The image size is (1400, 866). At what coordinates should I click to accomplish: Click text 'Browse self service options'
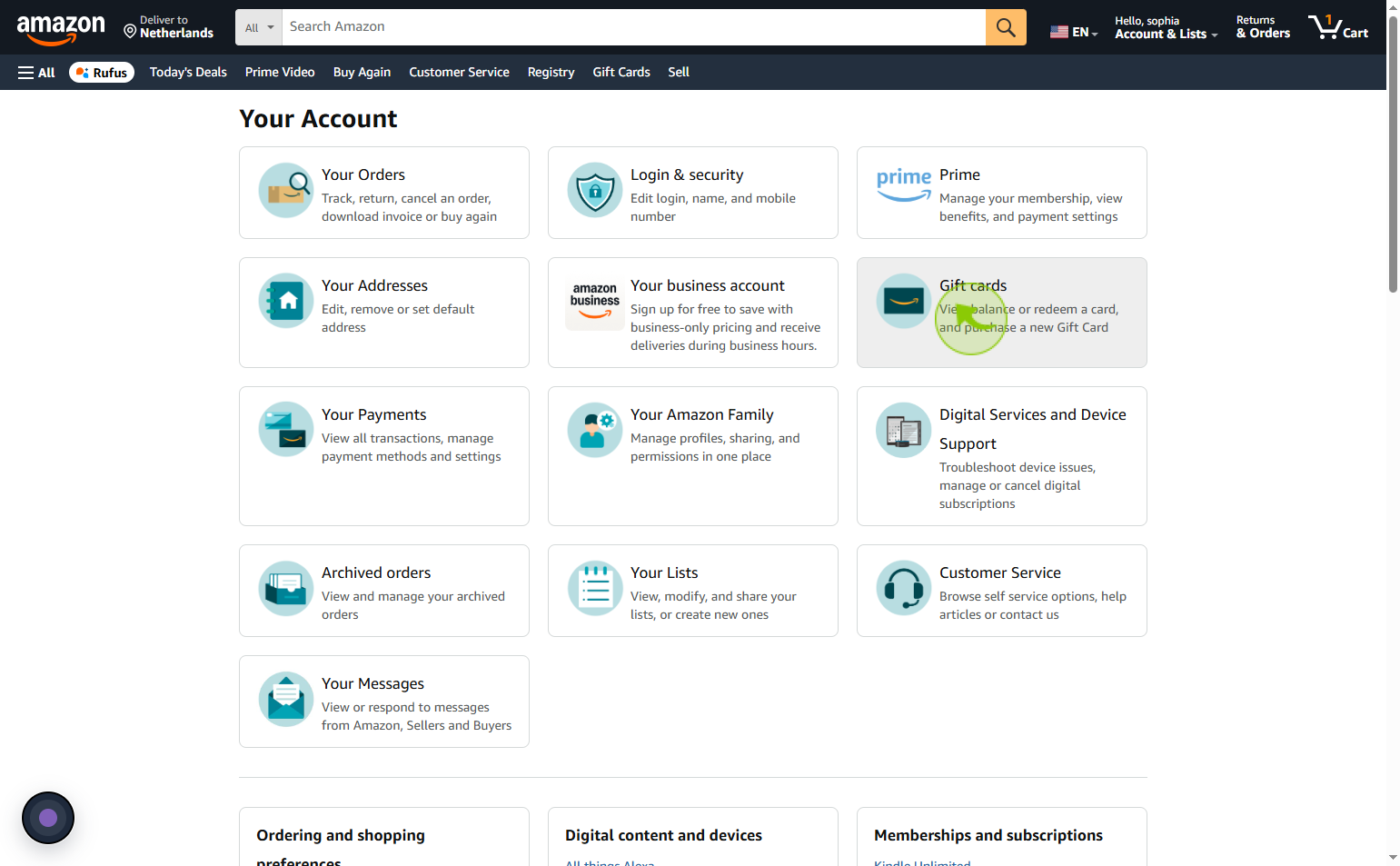tap(1018, 596)
